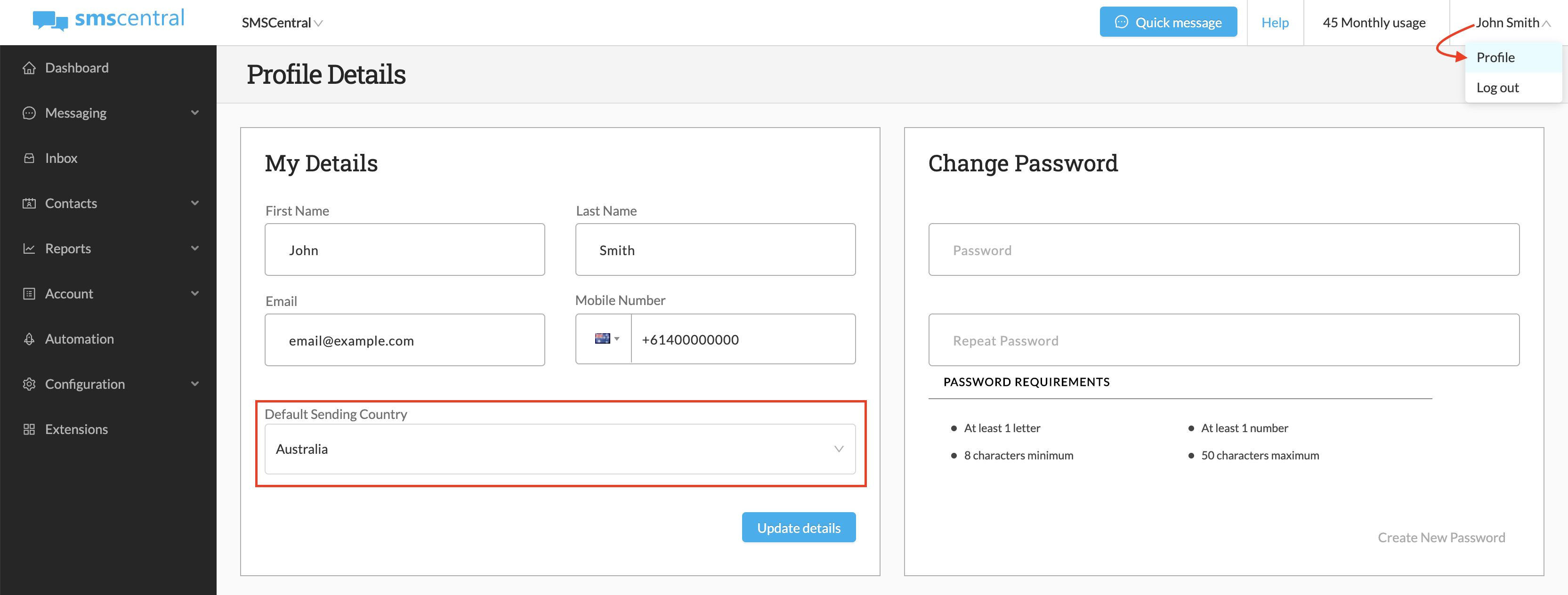Open Extensions from the sidebar
Viewport: 1568px width, 595px height.
(x=30, y=429)
